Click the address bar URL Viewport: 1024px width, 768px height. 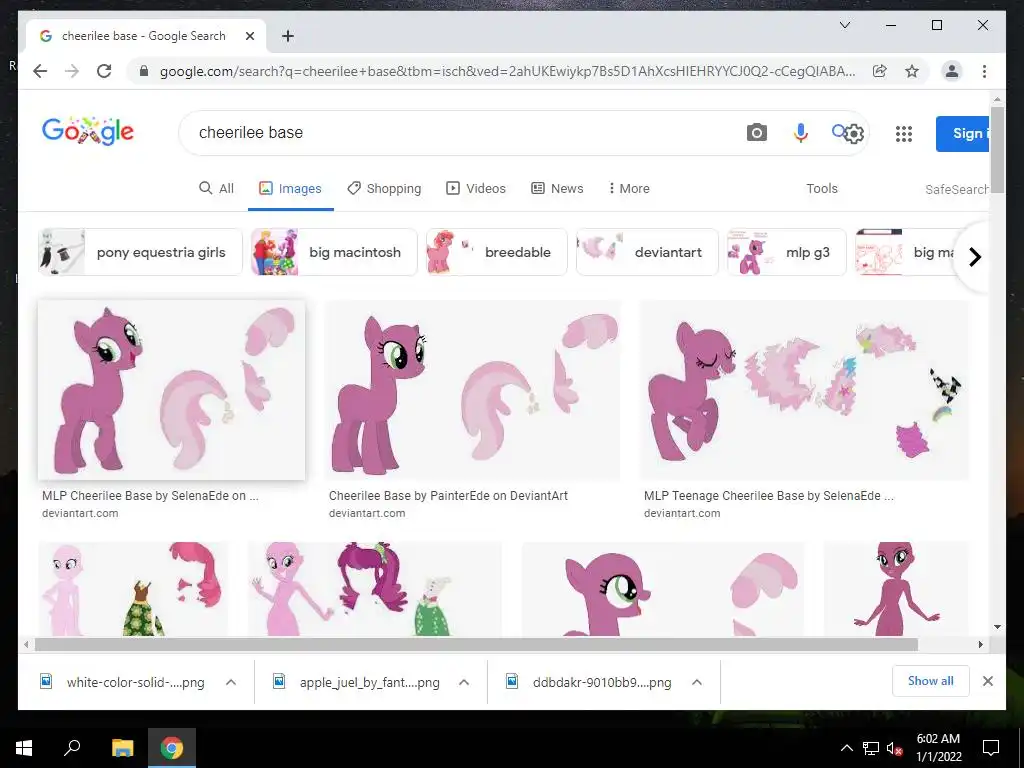(x=507, y=71)
